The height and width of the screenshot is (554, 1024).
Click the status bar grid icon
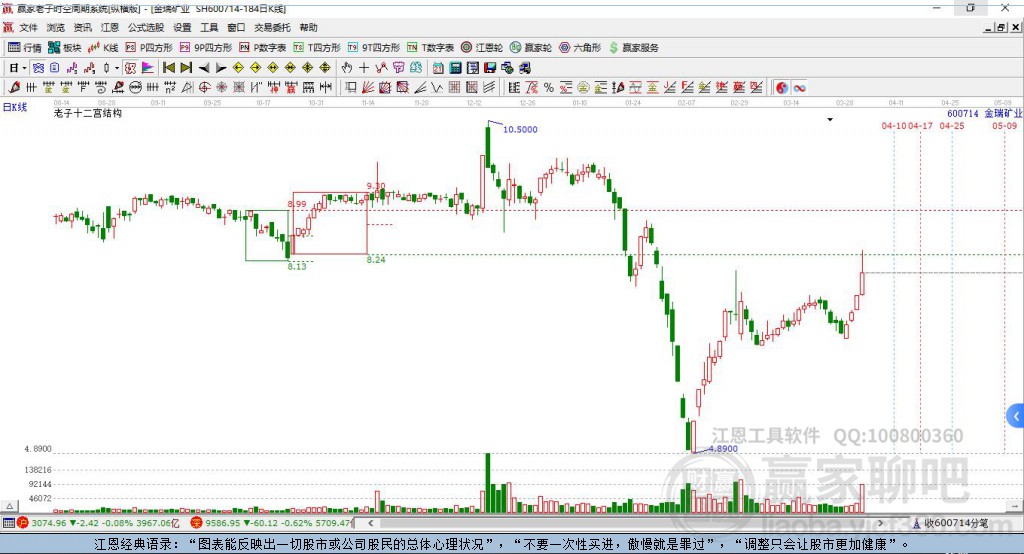point(8,523)
